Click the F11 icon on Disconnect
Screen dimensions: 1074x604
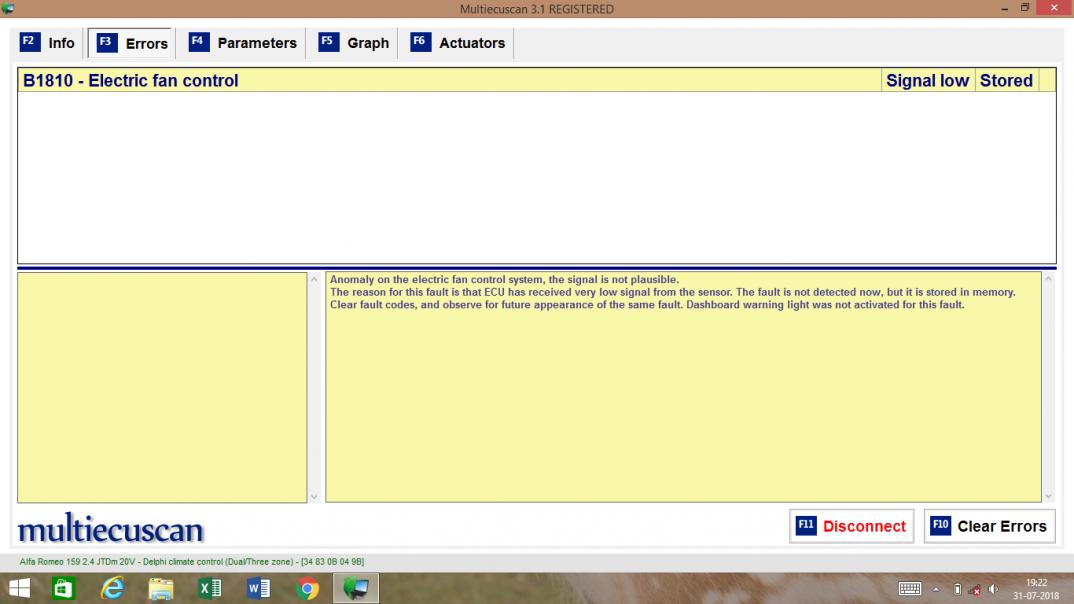coord(806,525)
